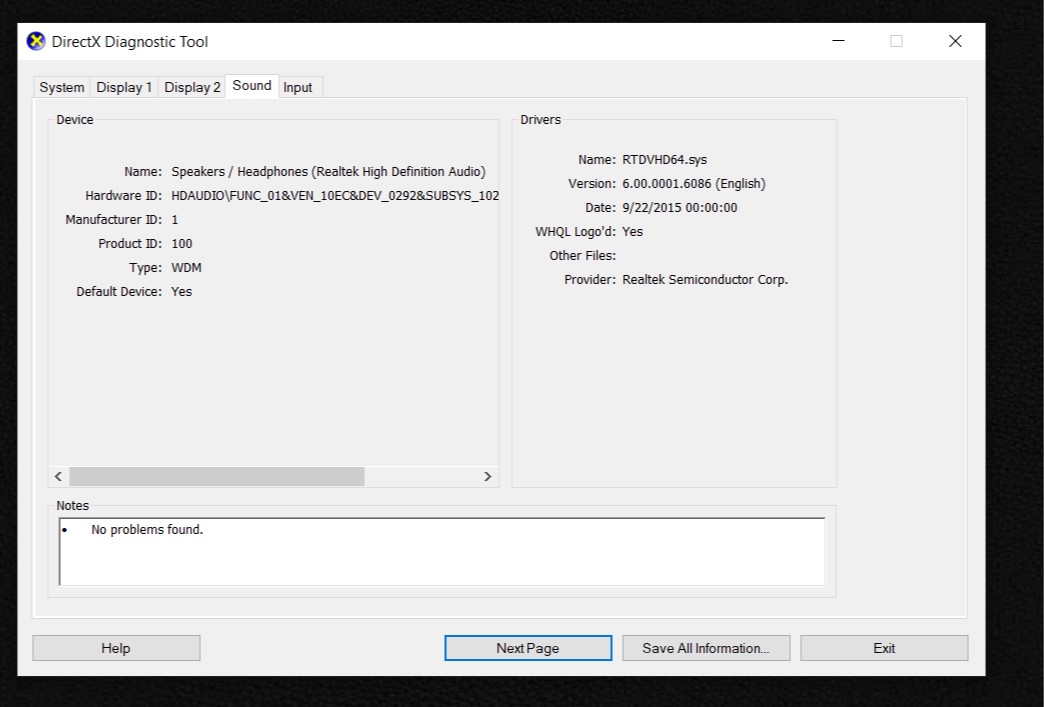Switch to the System tab

tap(62, 87)
